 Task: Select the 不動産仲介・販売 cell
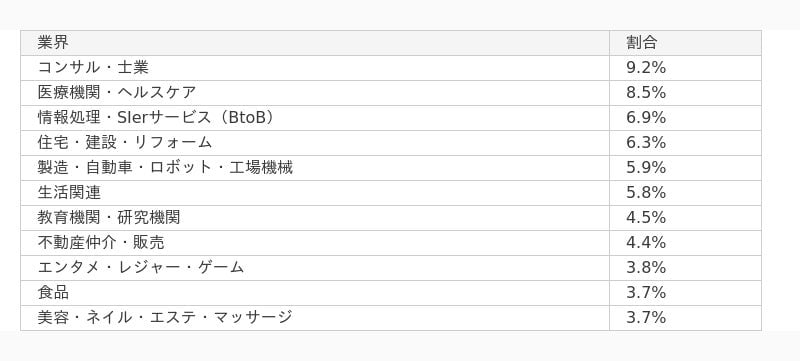315,243
